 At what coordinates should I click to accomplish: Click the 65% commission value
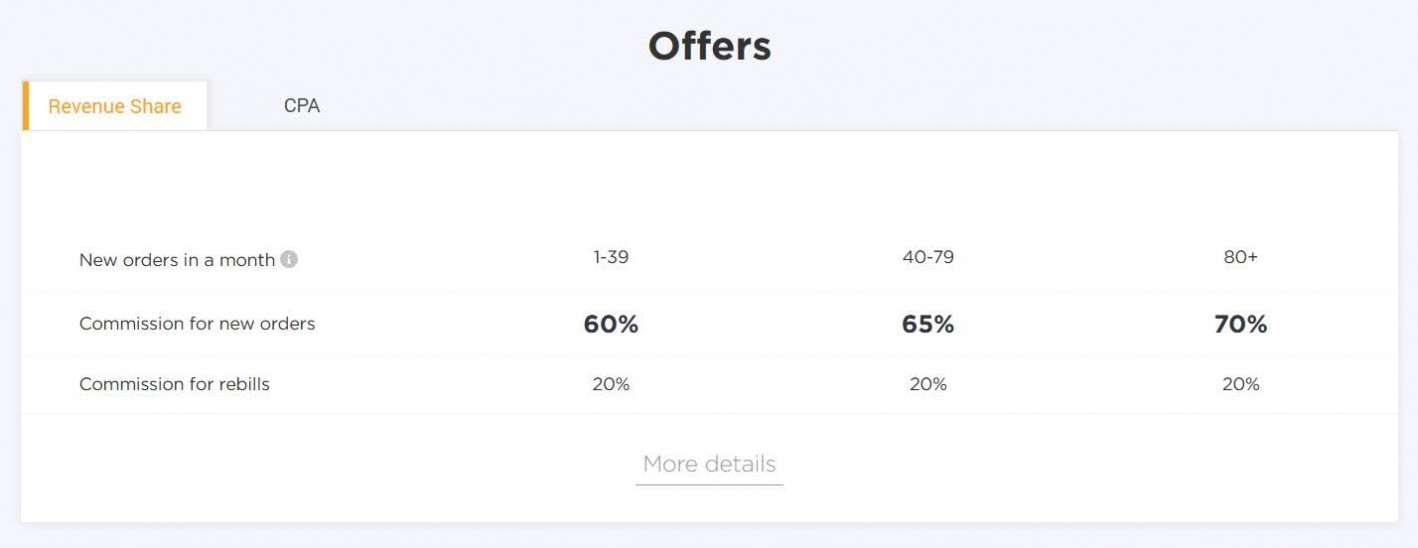click(x=928, y=324)
